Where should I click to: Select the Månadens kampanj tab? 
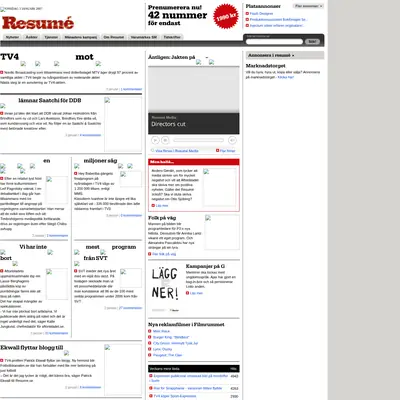coord(81,37)
